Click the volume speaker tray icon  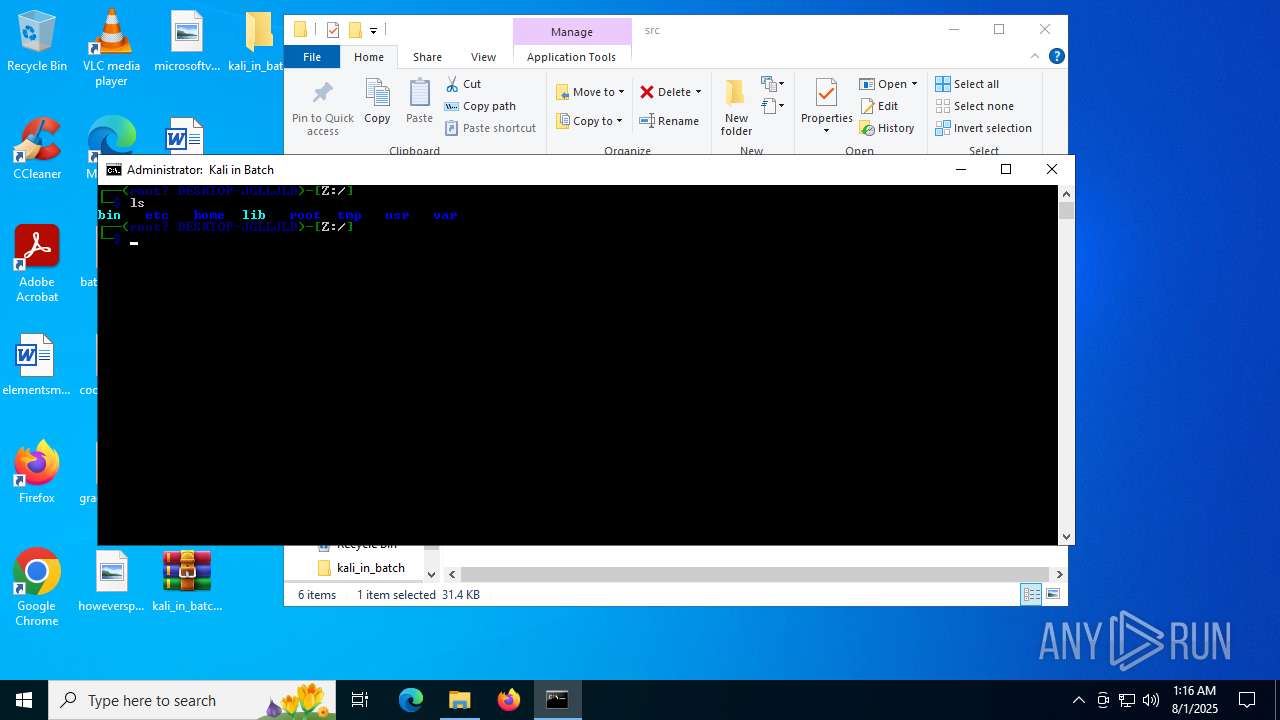tap(1151, 700)
